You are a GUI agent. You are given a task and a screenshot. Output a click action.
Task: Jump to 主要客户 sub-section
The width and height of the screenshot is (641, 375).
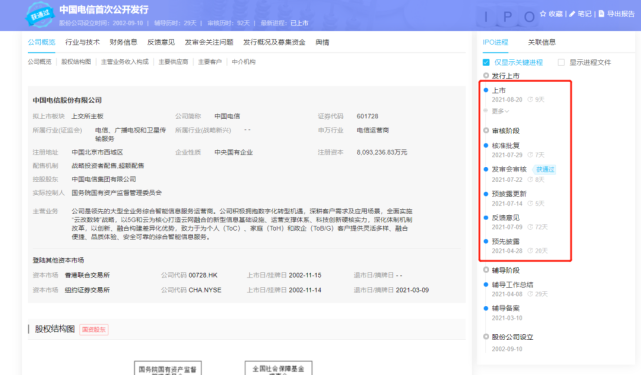210,62
